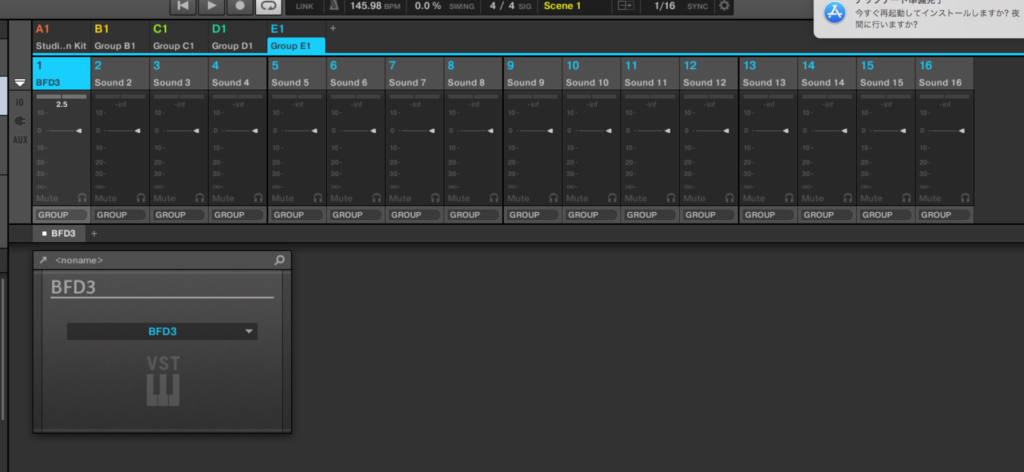
Task: Open the BFD3 plug-in dropdown menu
Action: [x=162, y=331]
